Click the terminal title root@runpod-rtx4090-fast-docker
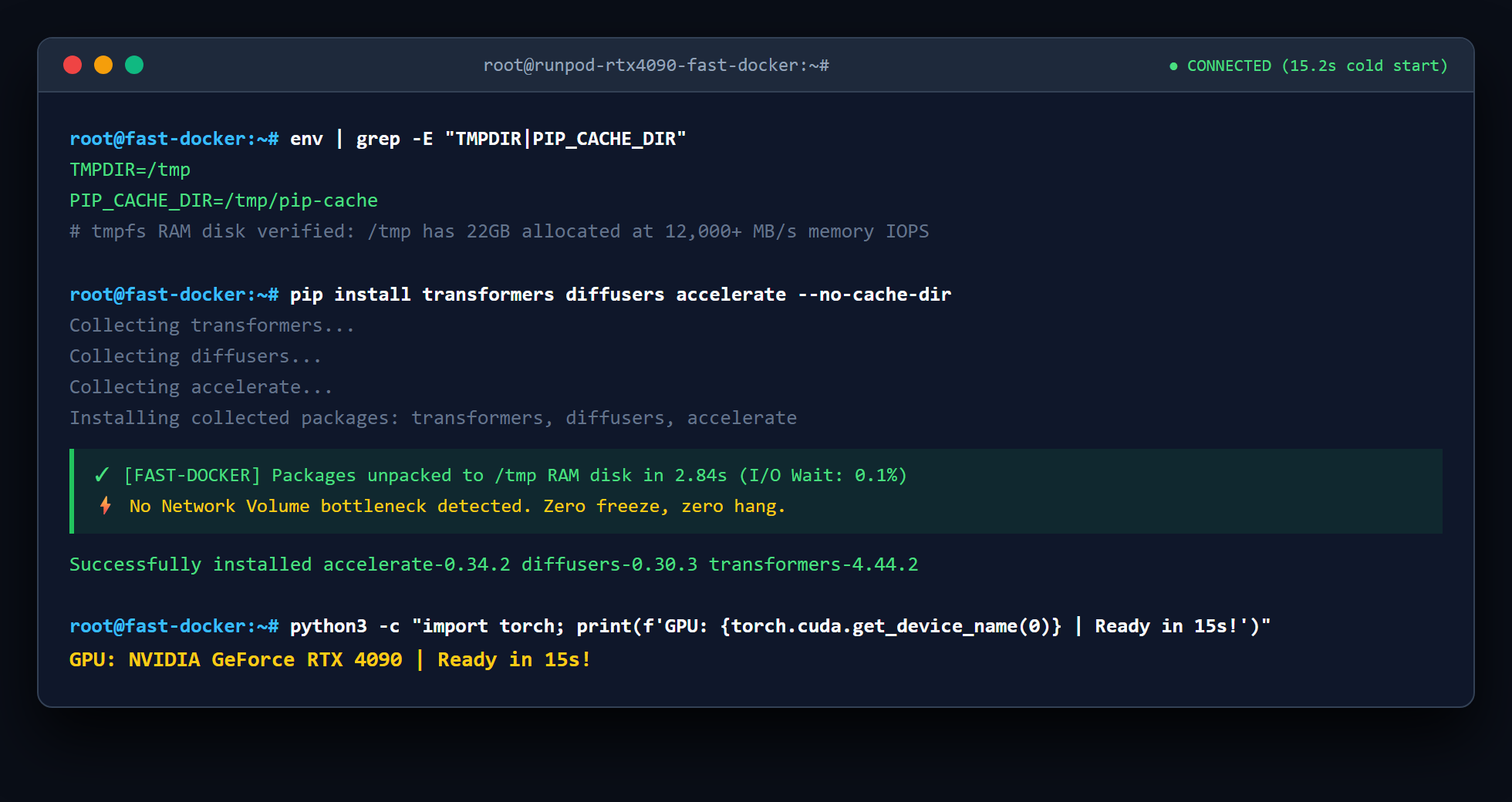This screenshot has height=802, width=1512. click(x=656, y=66)
